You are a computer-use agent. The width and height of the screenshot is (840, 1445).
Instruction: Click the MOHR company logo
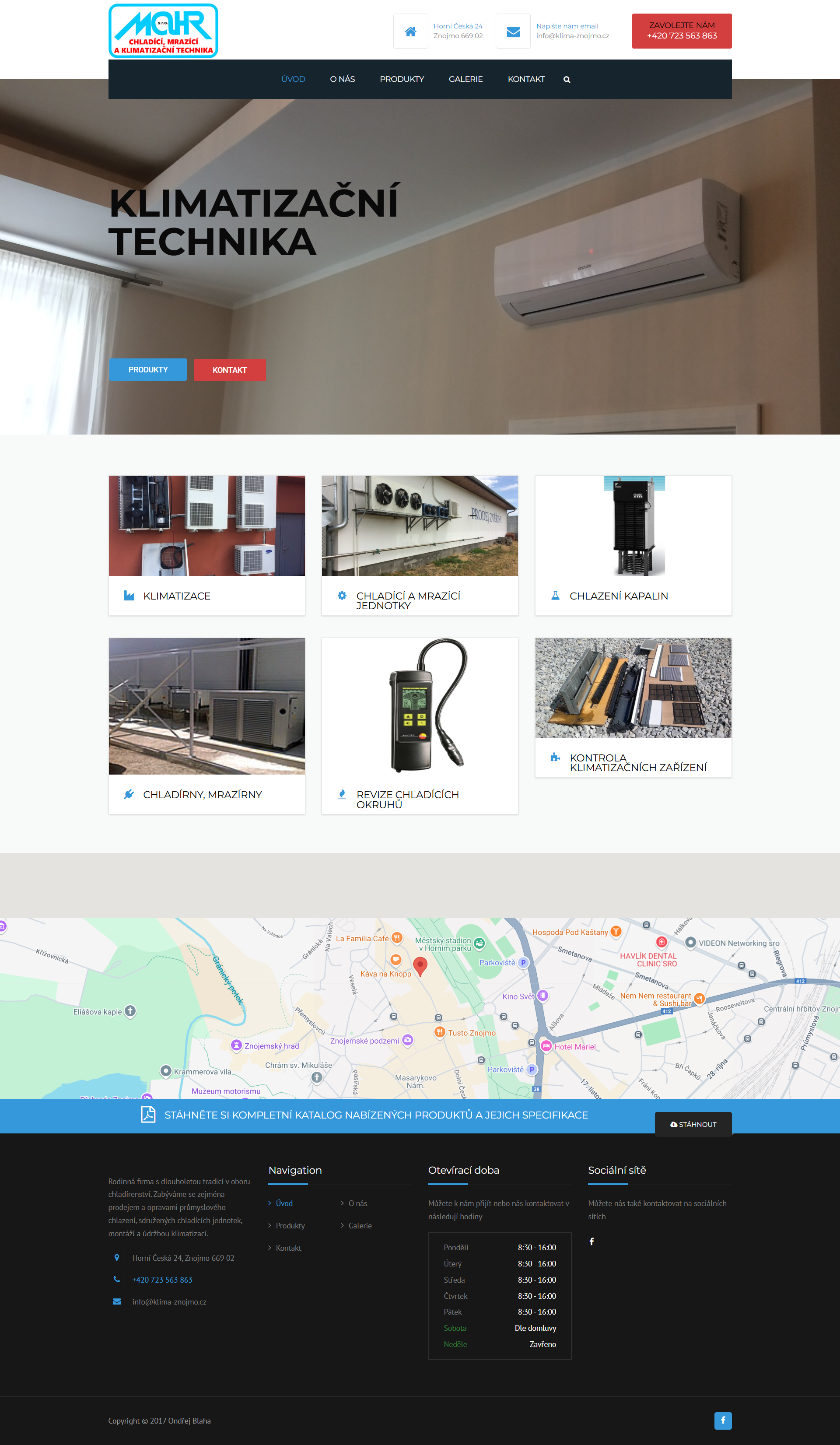pyautogui.click(x=164, y=31)
